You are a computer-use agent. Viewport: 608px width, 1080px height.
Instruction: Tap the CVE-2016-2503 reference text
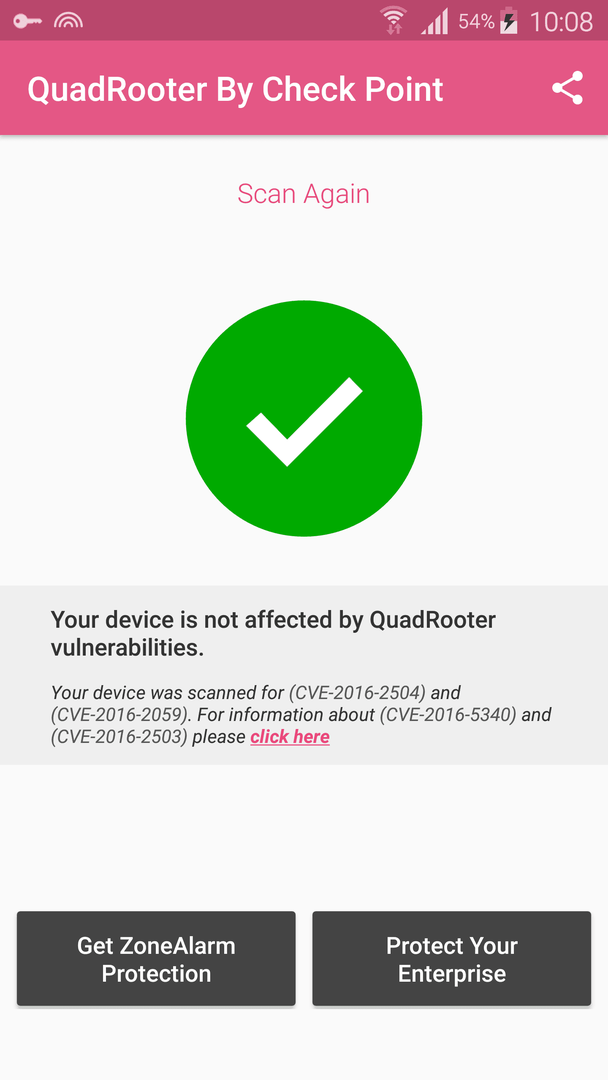pos(119,737)
